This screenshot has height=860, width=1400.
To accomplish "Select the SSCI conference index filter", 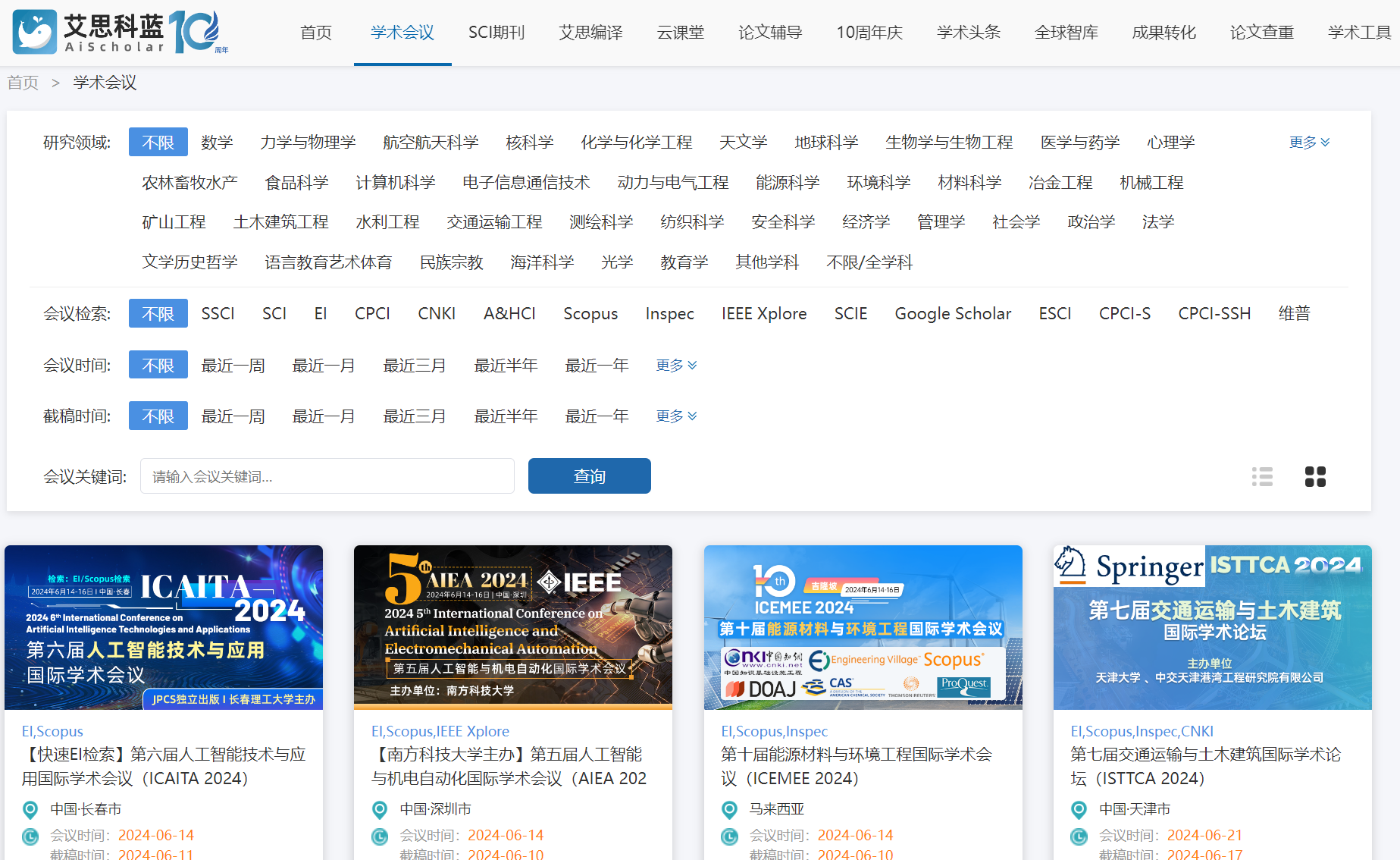I will (x=218, y=313).
